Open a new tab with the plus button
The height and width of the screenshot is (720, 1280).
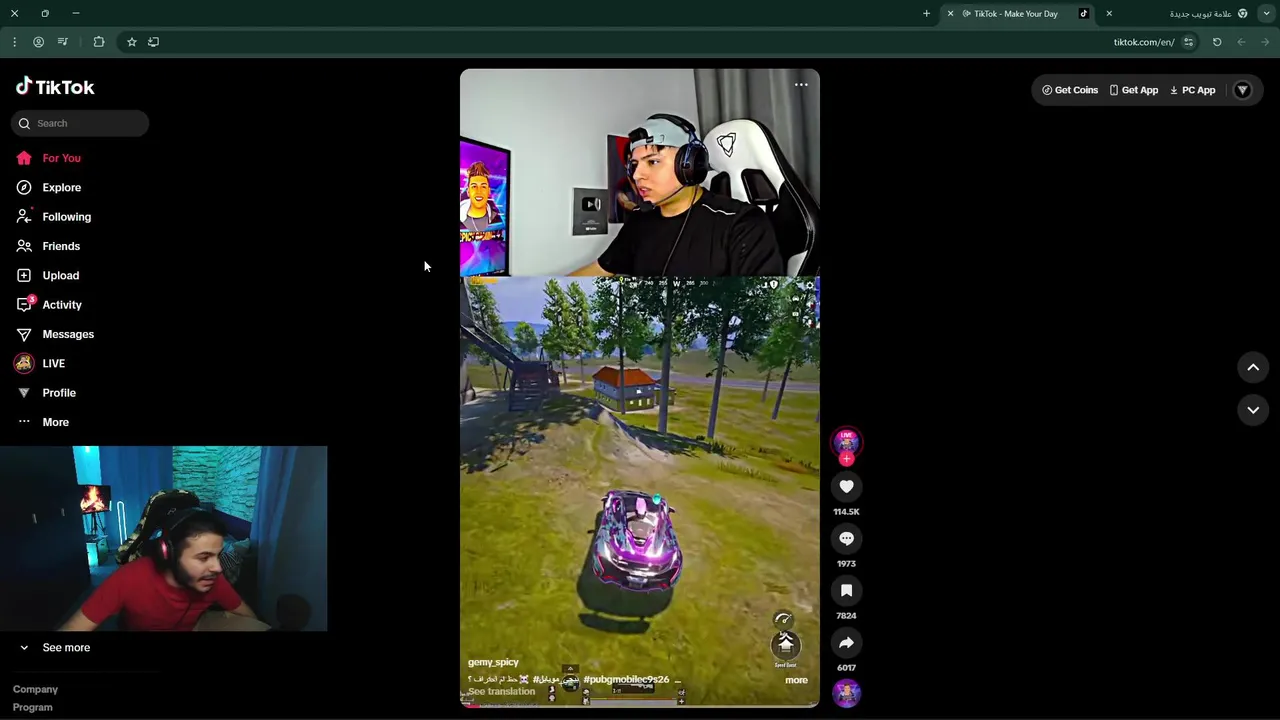click(926, 14)
